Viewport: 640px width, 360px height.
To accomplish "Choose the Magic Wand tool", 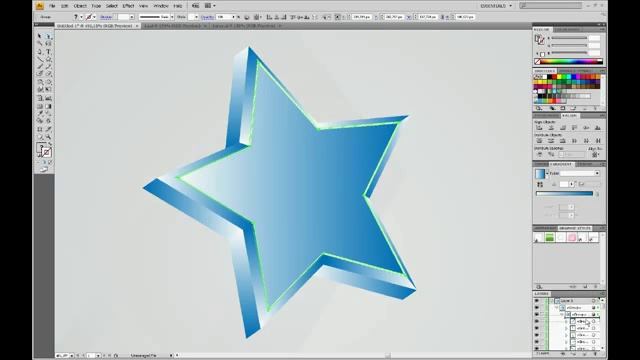I will 40,44.
